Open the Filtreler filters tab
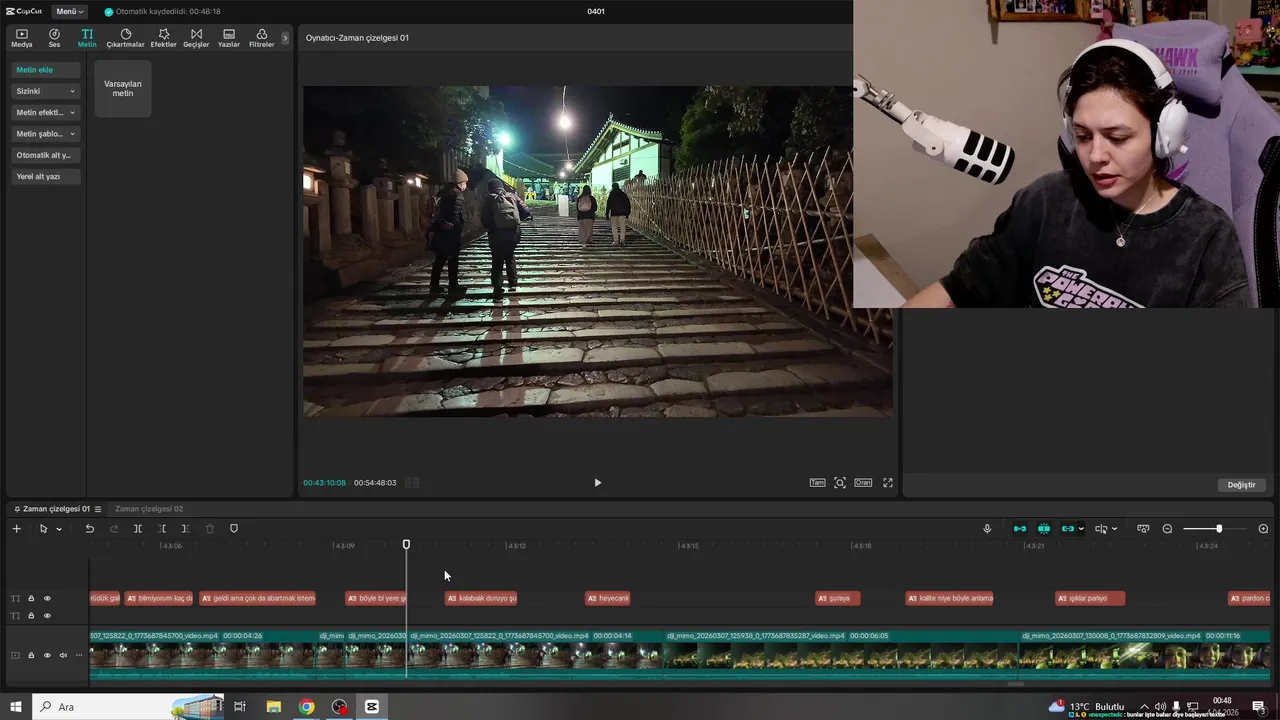1280x720 pixels. 261,38
